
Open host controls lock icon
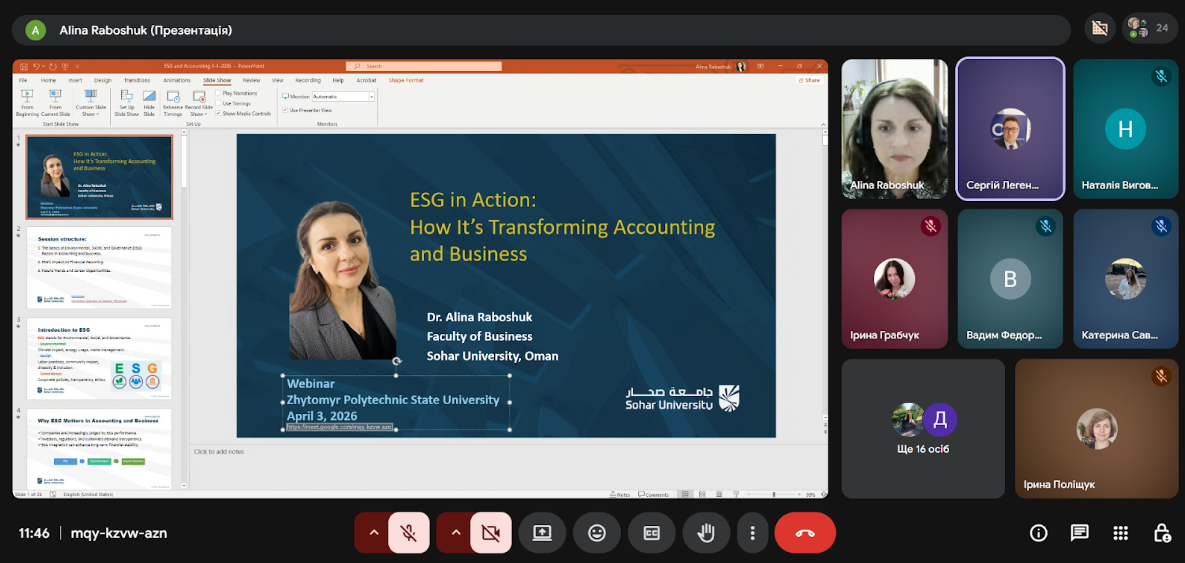[x=1161, y=533]
